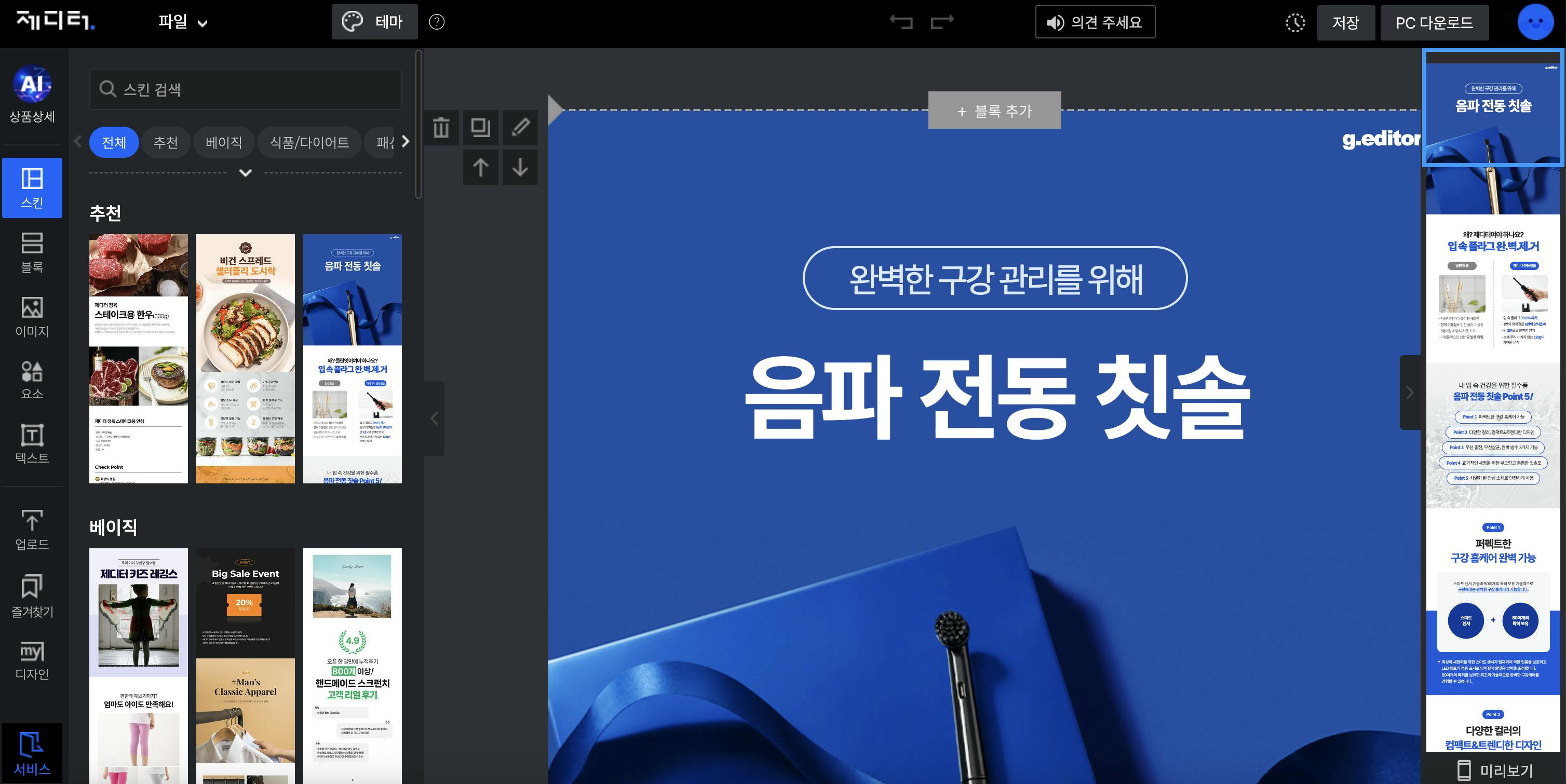Select the 비건 스프레드 샐러들리 도시락 template
This screenshot has height=784, width=1566.
tap(245, 359)
